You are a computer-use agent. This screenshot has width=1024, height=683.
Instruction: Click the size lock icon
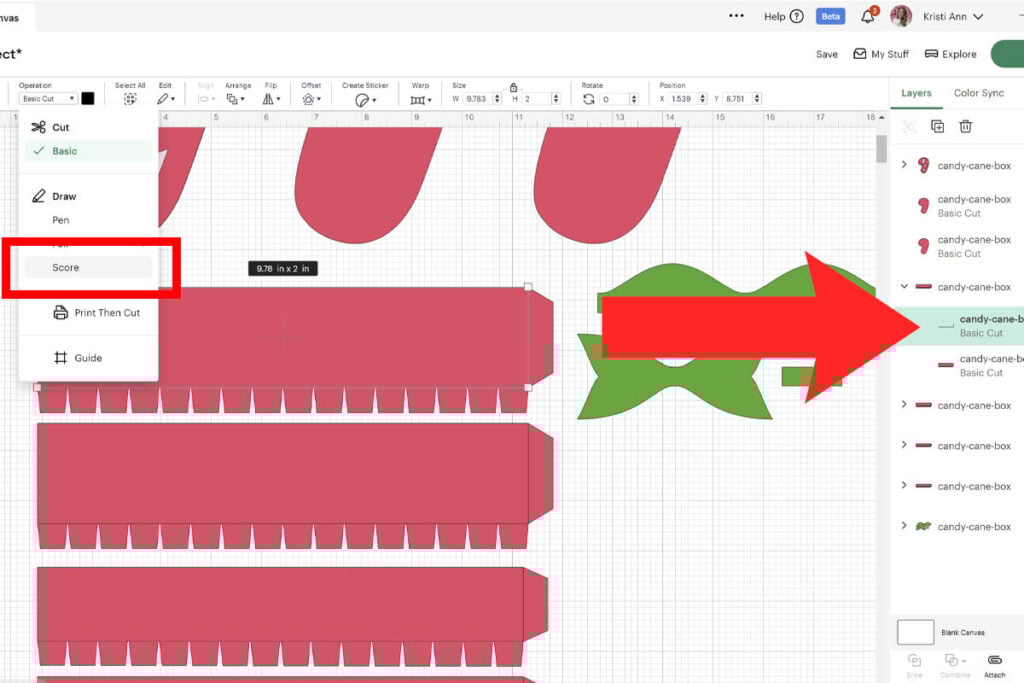click(x=513, y=87)
